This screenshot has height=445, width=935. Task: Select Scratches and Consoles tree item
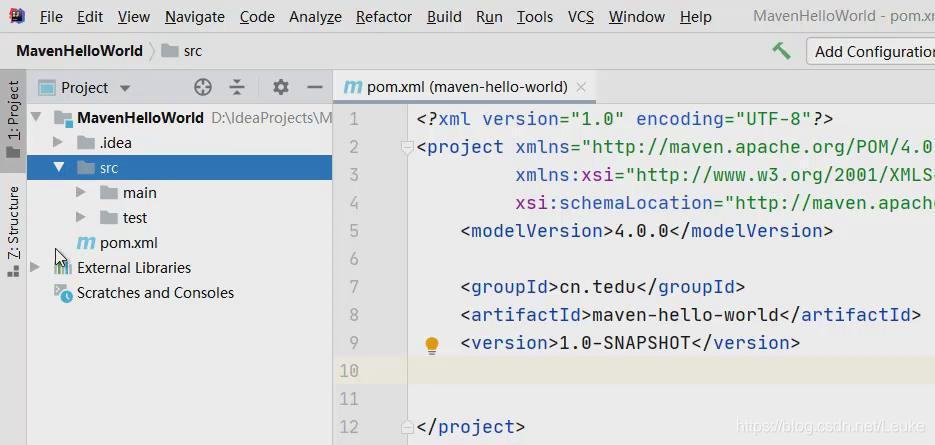(x=155, y=293)
